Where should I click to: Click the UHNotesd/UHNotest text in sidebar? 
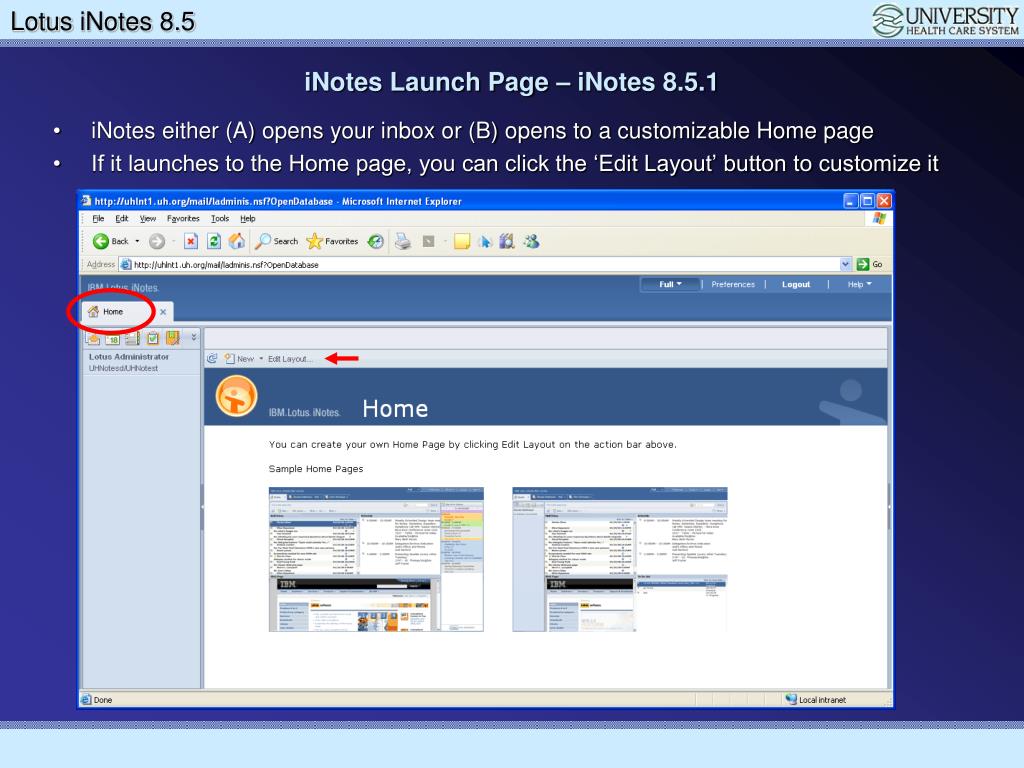tap(123, 369)
